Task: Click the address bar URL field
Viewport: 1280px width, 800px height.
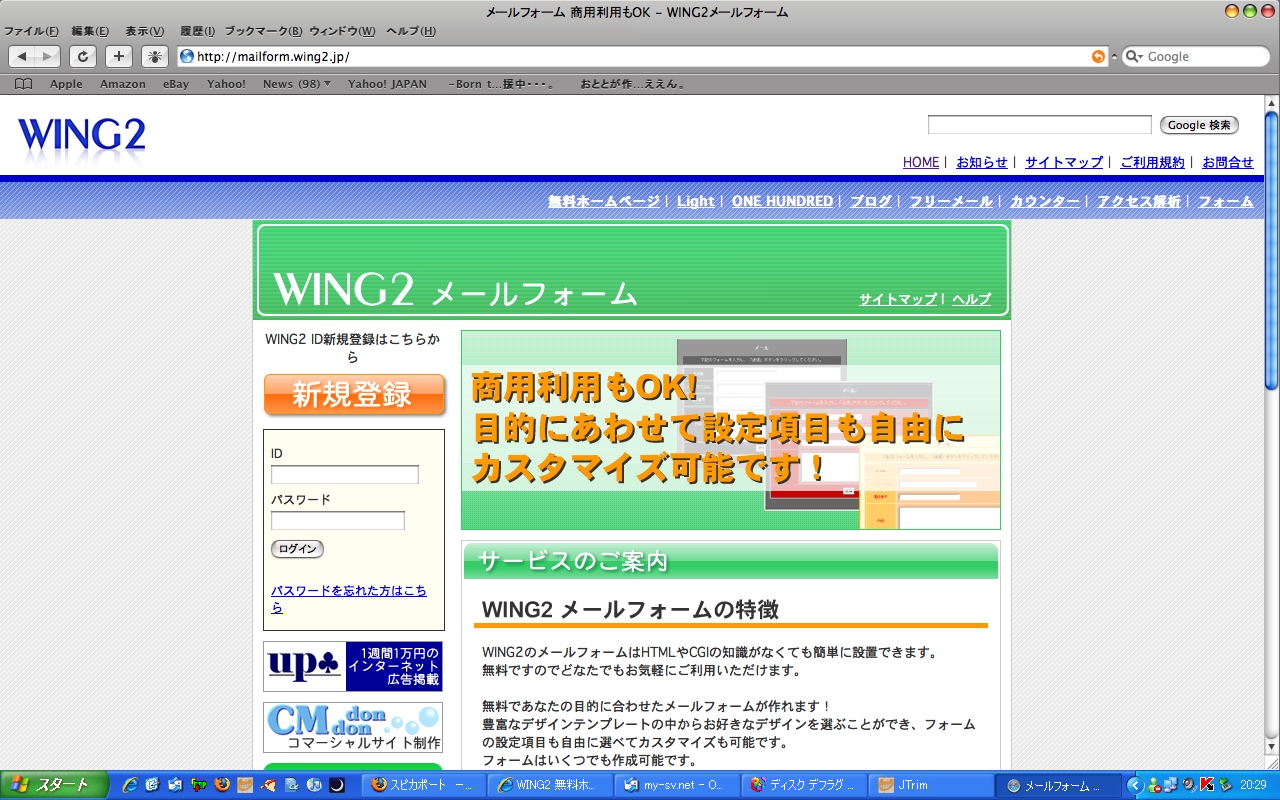Action: tap(643, 57)
